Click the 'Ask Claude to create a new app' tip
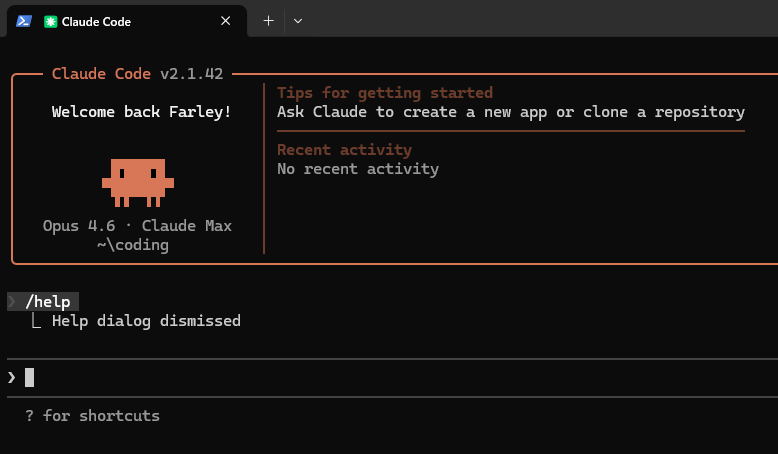This screenshot has height=454, width=778. pos(511,112)
